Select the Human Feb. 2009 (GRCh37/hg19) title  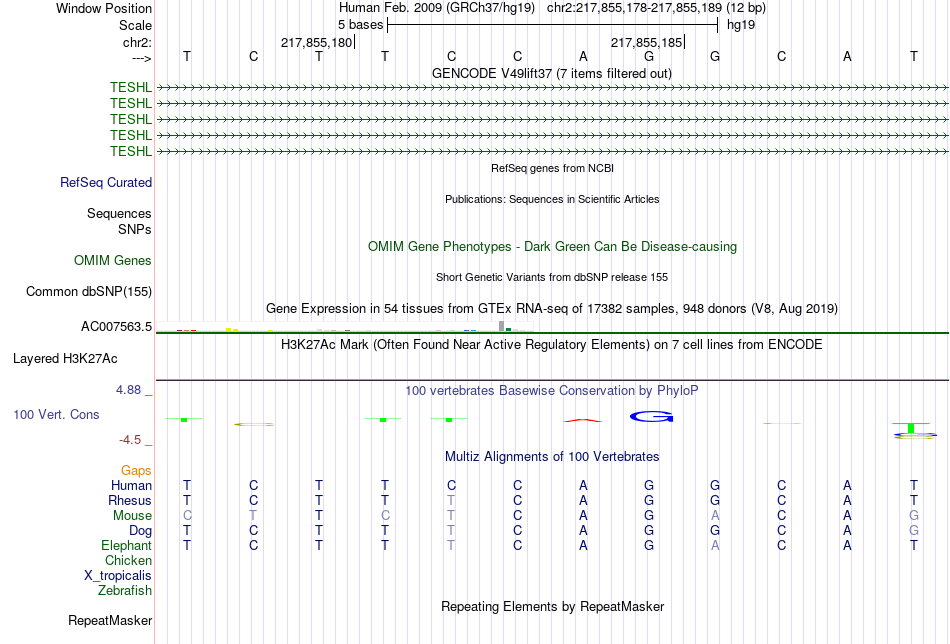pos(437,8)
